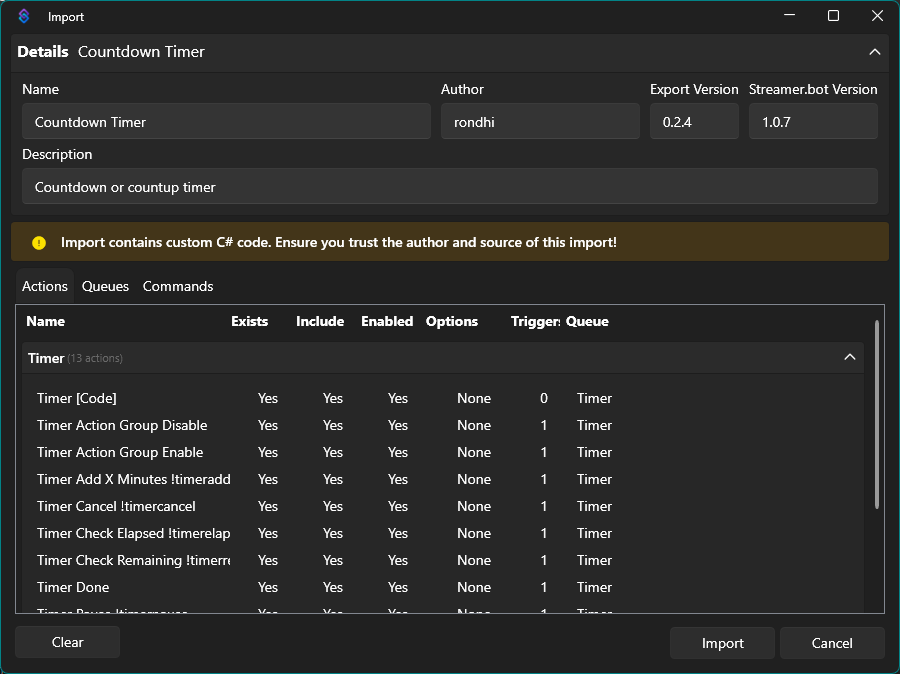The height and width of the screenshot is (674, 900).
Task: Click the Description field
Action: (449, 186)
